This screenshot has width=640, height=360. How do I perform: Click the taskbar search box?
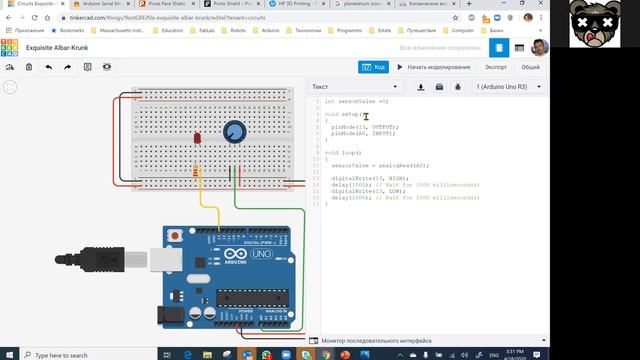(88, 355)
